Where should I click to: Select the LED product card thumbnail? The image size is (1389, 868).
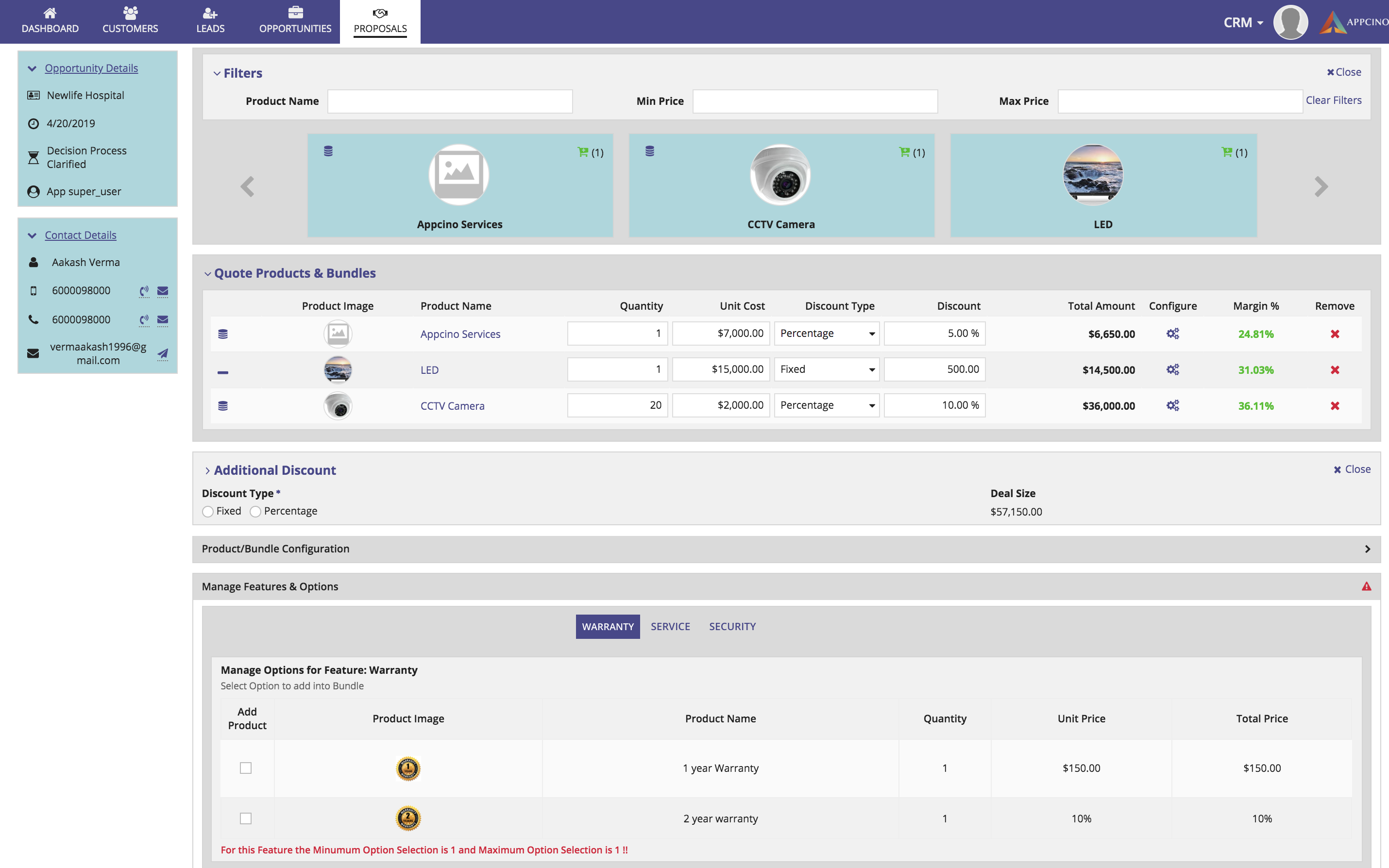[1093, 175]
